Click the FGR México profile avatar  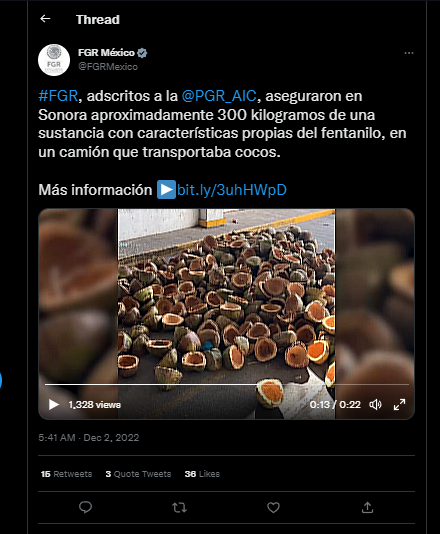point(54,60)
